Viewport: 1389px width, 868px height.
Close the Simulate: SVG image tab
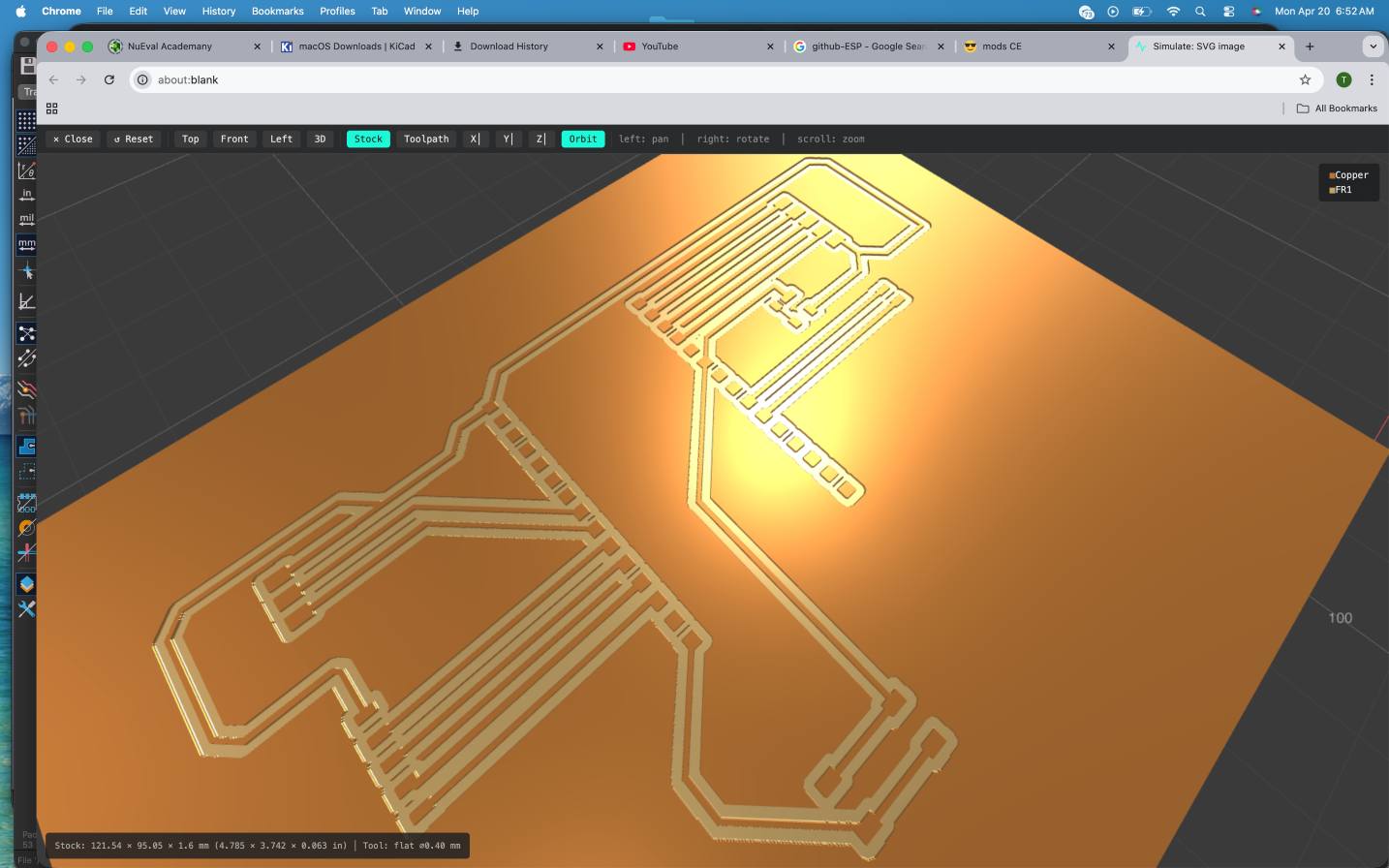[1281, 46]
